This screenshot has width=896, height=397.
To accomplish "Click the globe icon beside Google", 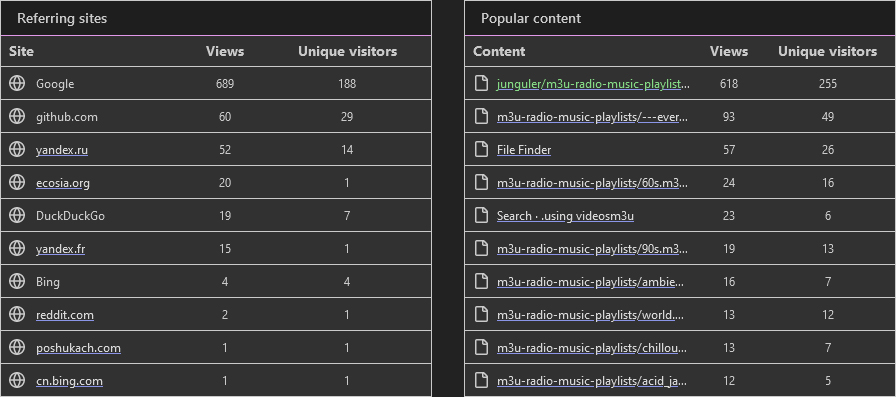I will pyautogui.click(x=17, y=83).
